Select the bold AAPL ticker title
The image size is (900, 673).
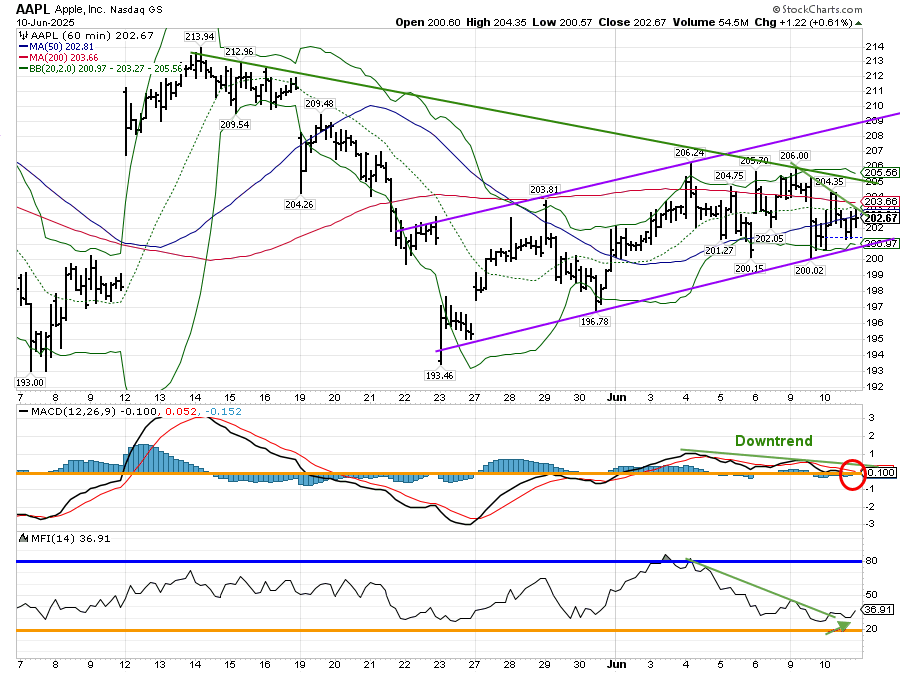point(33,9)
